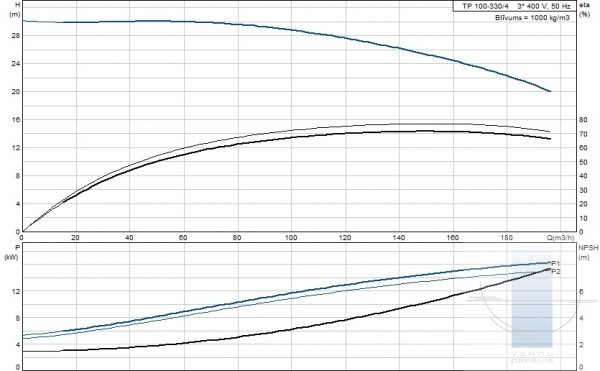Click the TP 100-330/4 pump title box

click(x=515, y=6)
